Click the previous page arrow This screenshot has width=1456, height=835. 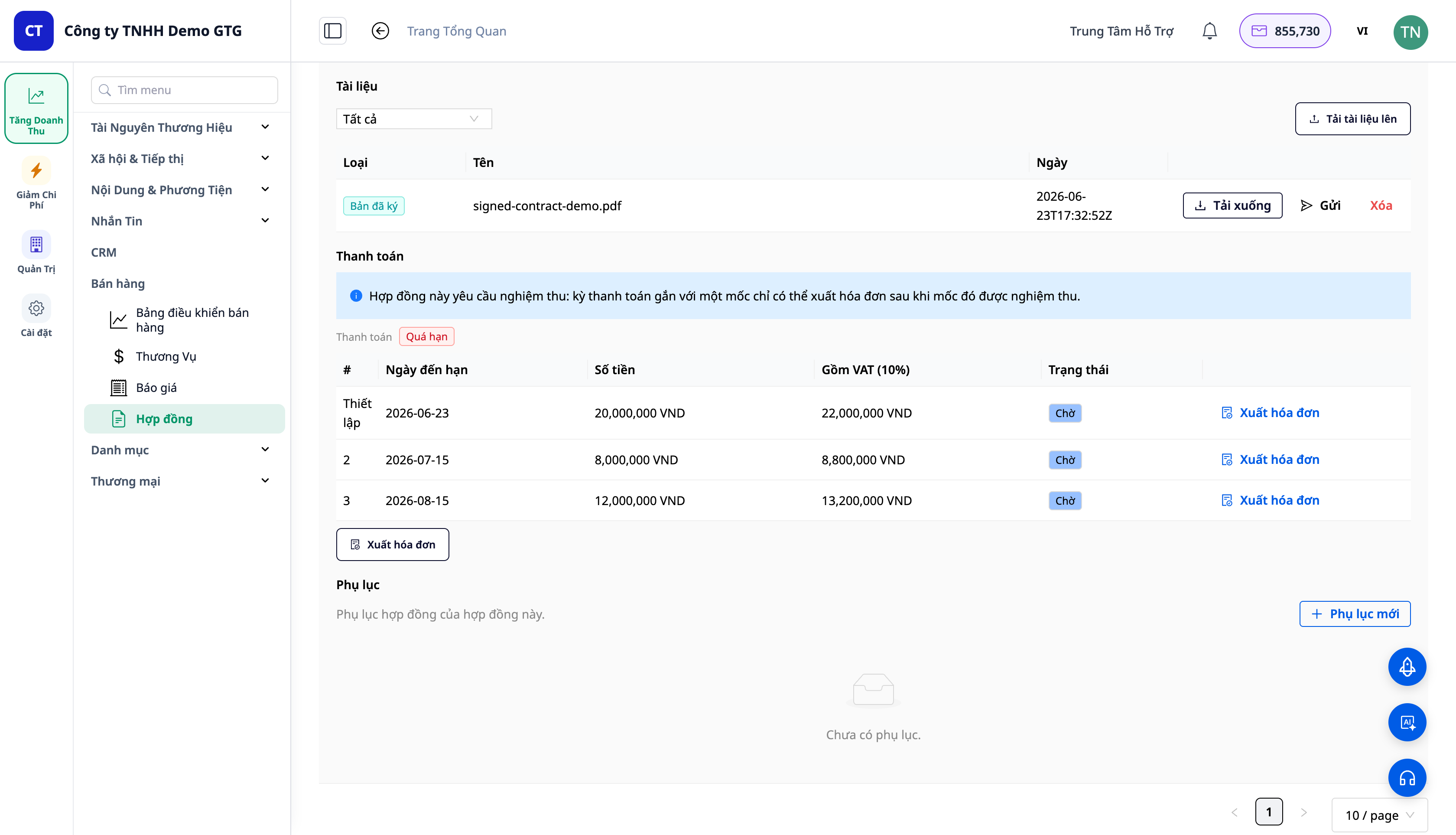click(1234, 812)
